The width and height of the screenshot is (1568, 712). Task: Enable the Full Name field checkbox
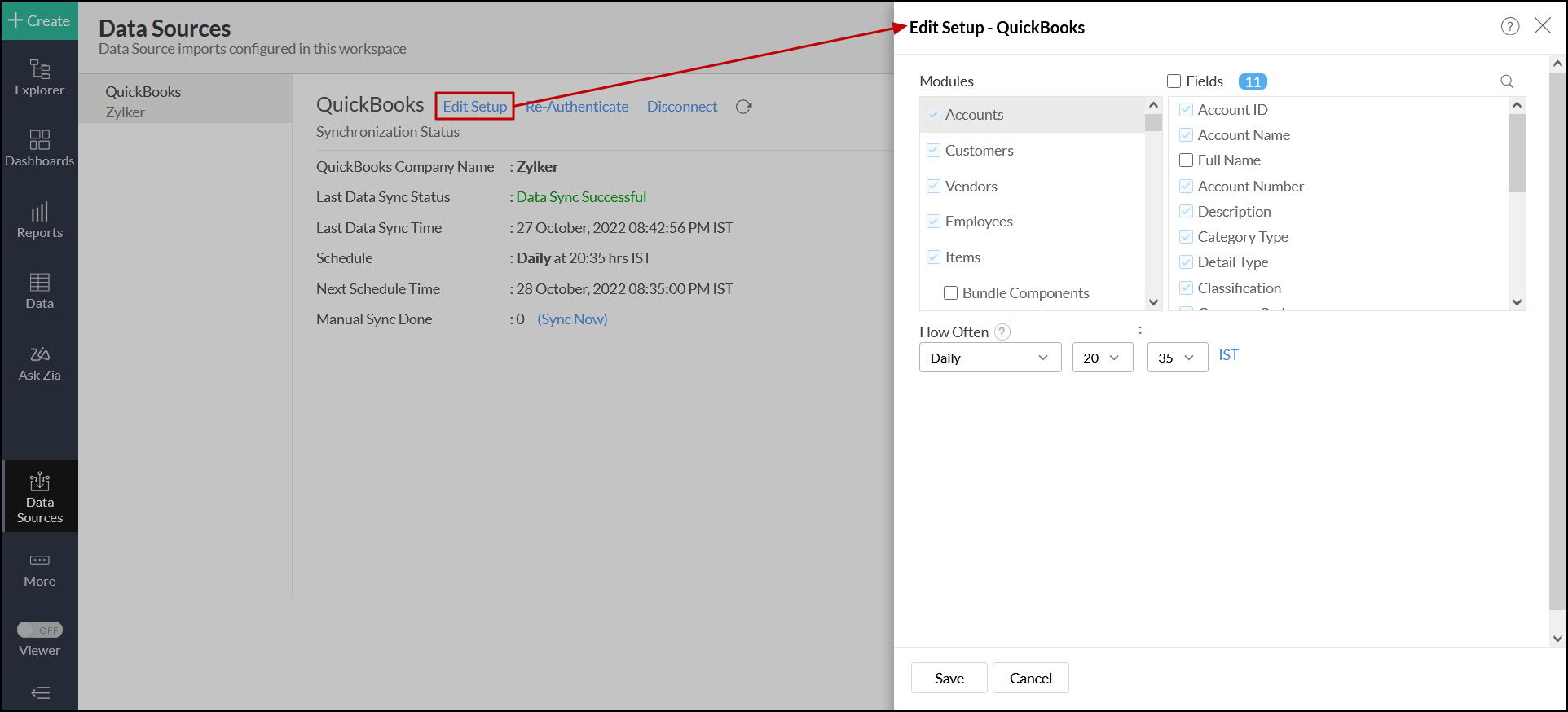[1186, 160]
